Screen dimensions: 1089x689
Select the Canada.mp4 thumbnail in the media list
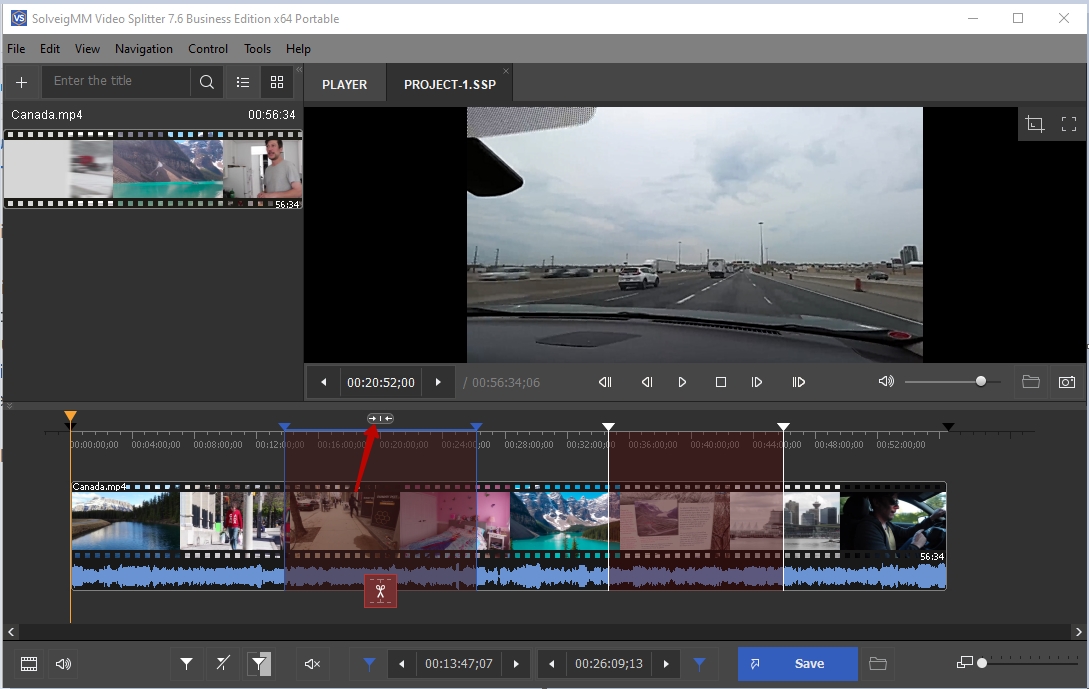152,169
